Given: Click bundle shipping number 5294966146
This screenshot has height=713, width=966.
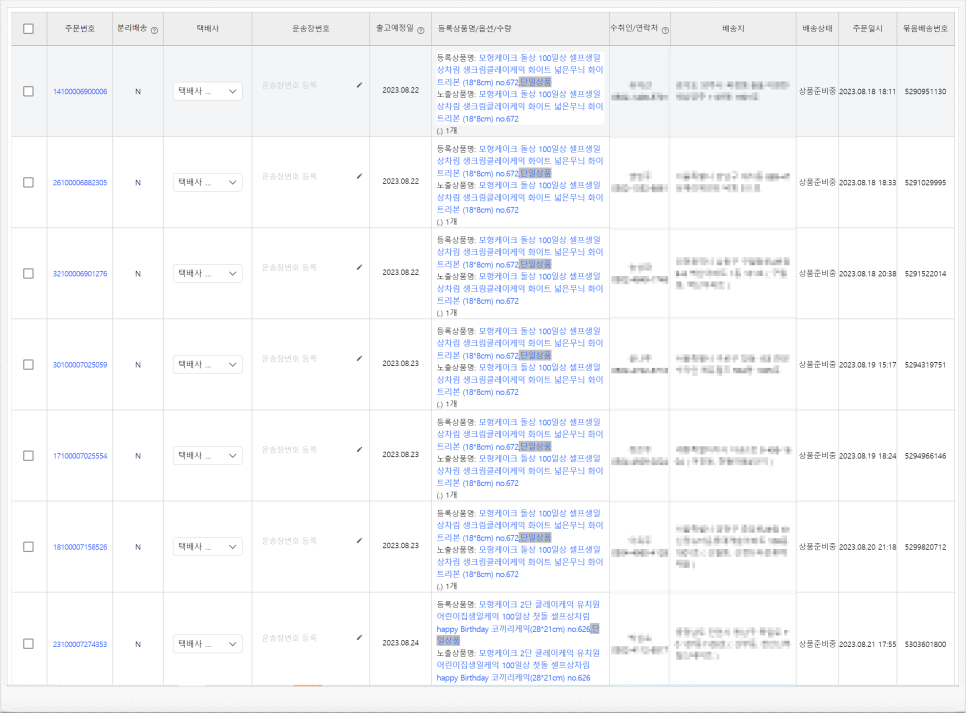Looking at the screenshot, I should pos(925,457).
